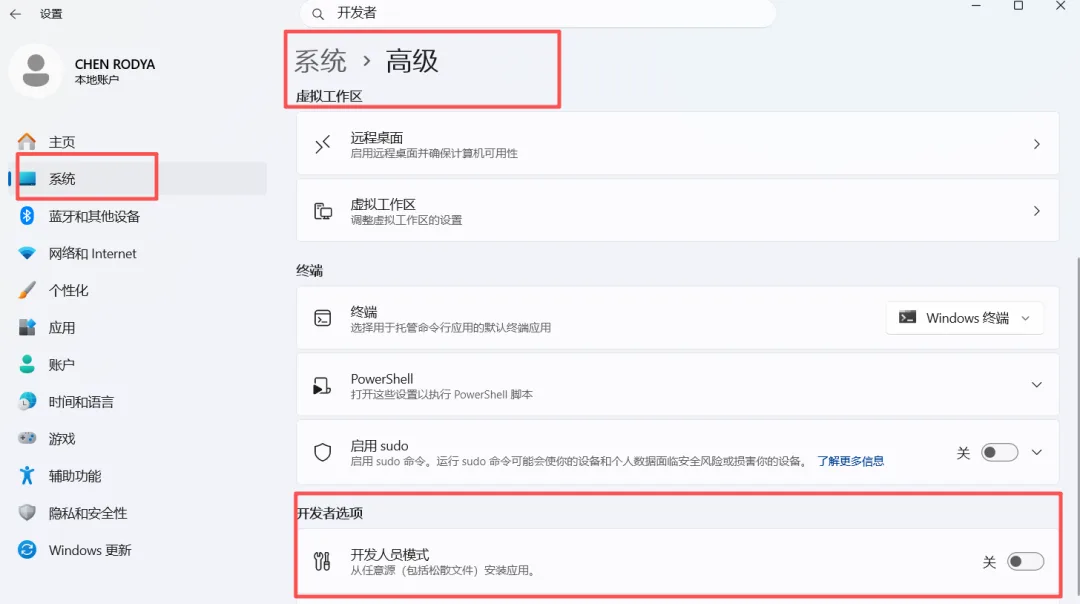
Task: Click the back arrow in Settings header
Action: (15, 14)
